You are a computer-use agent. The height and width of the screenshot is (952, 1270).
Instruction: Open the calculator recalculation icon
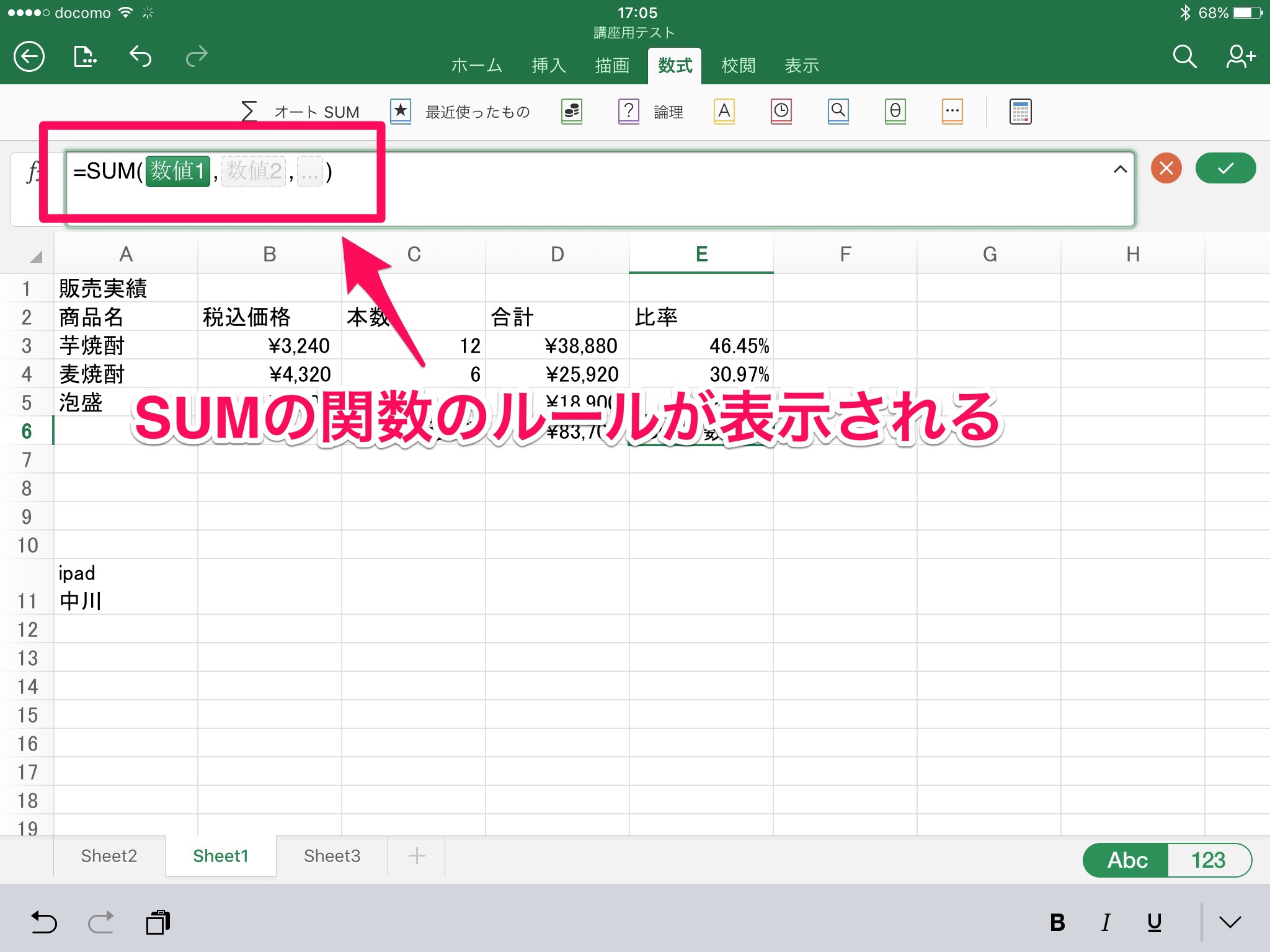pos(1020,112)
